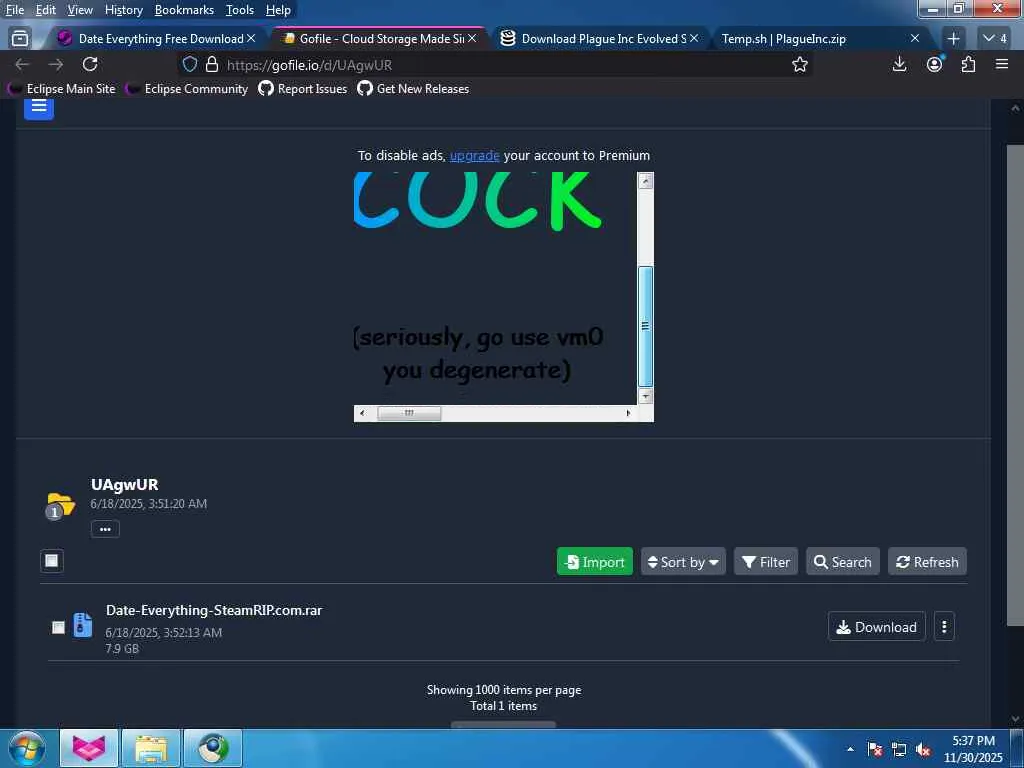
Task: Open a new browser tab
Action: [953, 39]
